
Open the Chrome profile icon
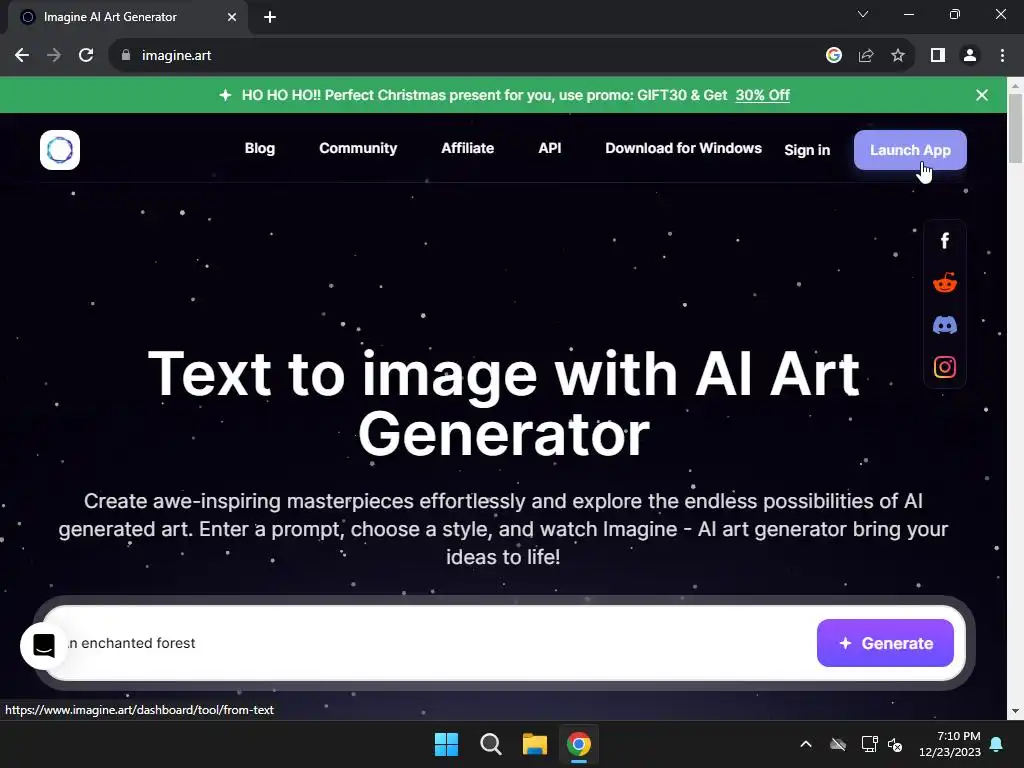point(970,56)
